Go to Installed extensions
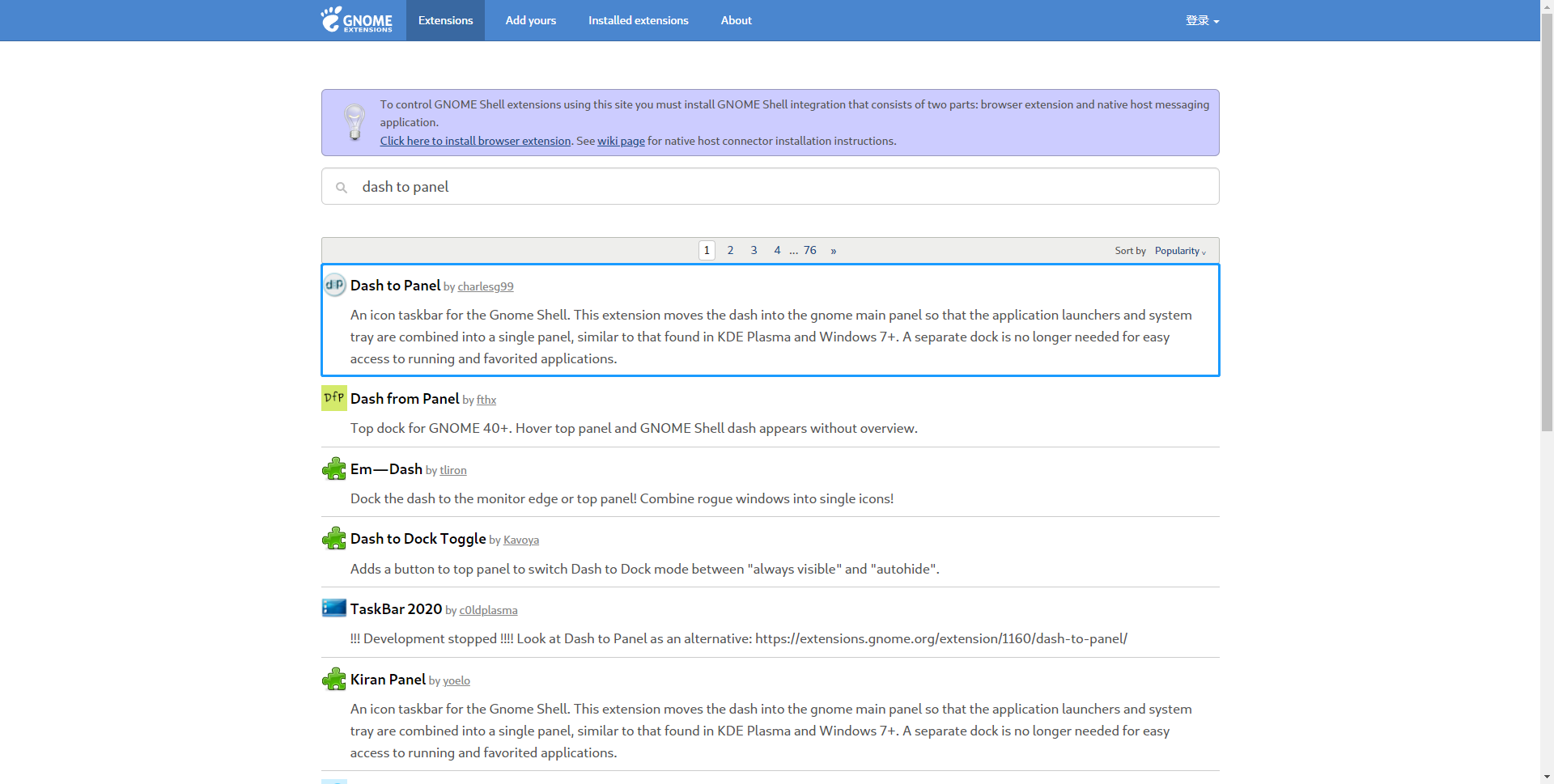The width and height of the screenshot is (1554, 784). pyautogui.click(x=639, y=20)
